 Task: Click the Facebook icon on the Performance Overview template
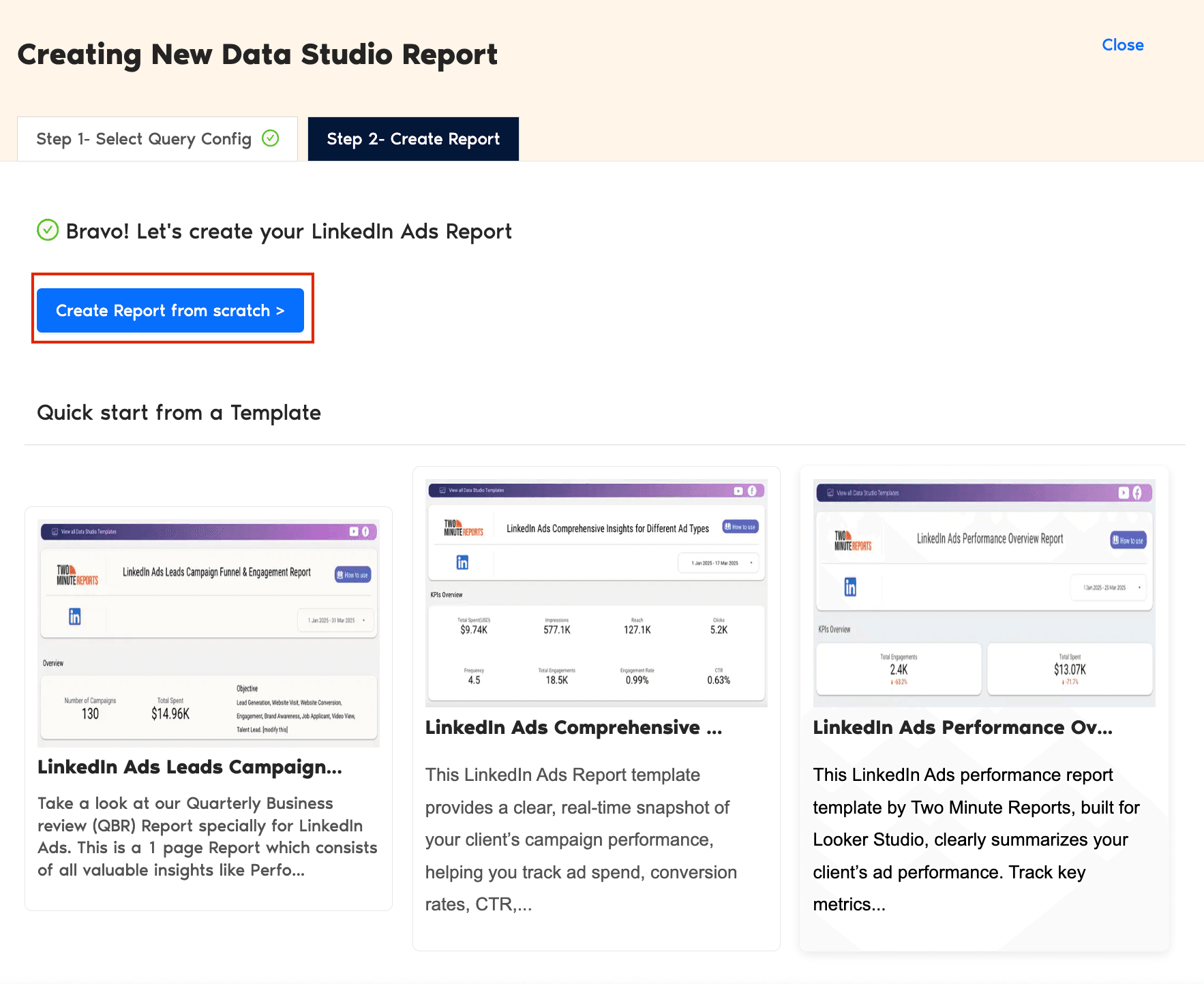[x=1137, y=493]
